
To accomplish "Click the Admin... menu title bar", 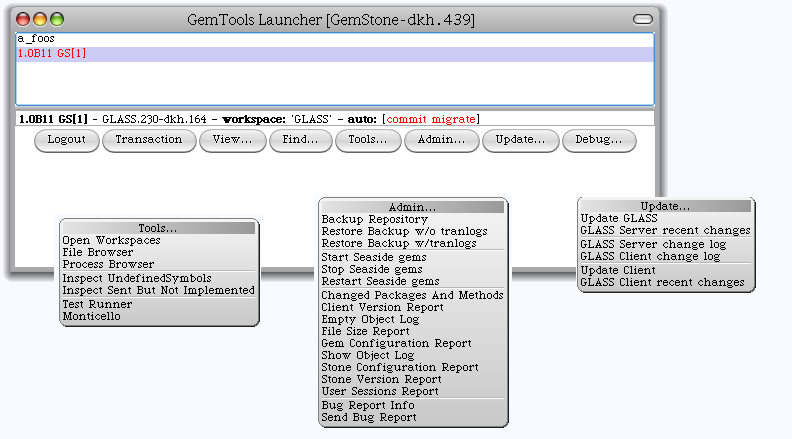I will 413,207.
